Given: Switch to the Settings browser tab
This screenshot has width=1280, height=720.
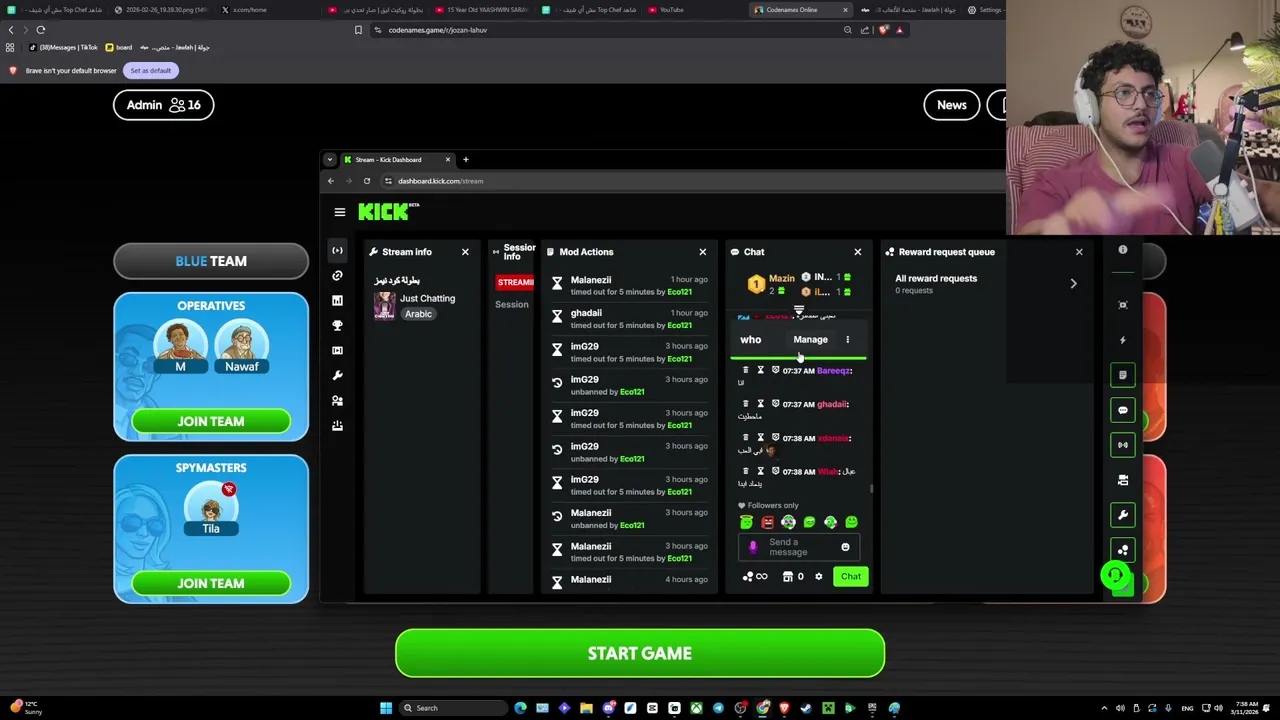Looking at the screenshot, I should [x=985, y=10].
